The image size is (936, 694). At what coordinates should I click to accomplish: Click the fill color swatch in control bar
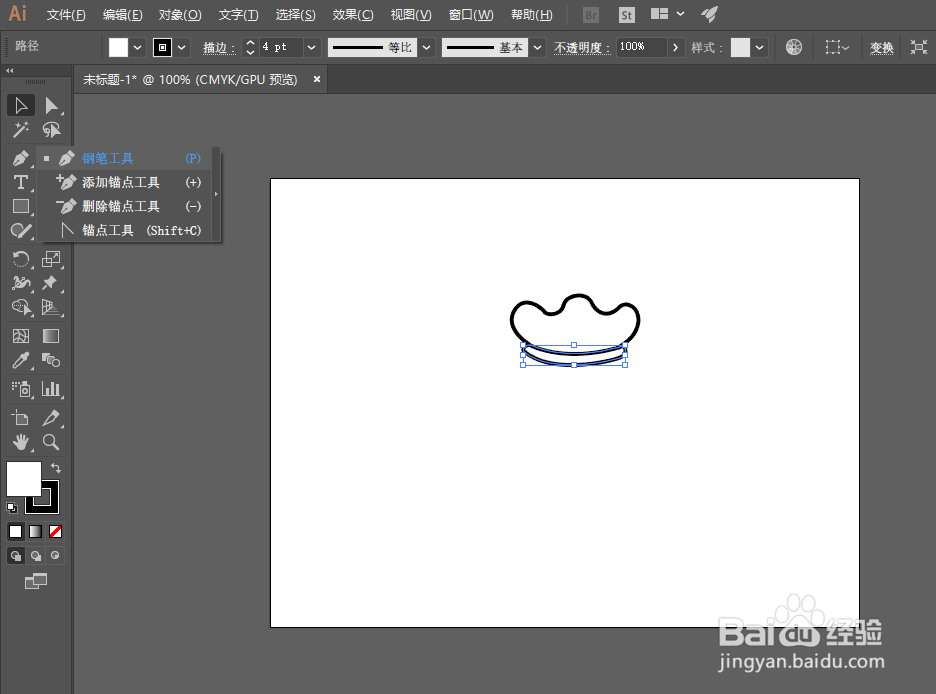click(x=118, y=47)
